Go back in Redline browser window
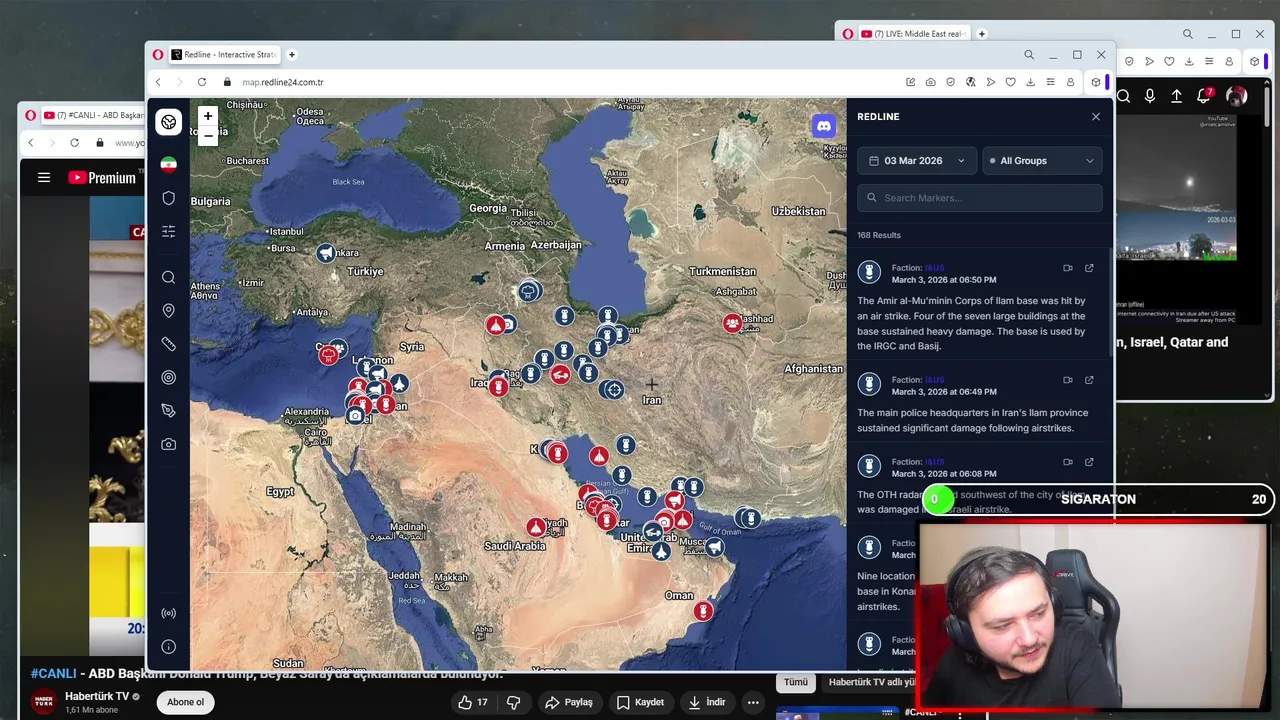Viewport: 1280px width, 720px height. point(158,82)
